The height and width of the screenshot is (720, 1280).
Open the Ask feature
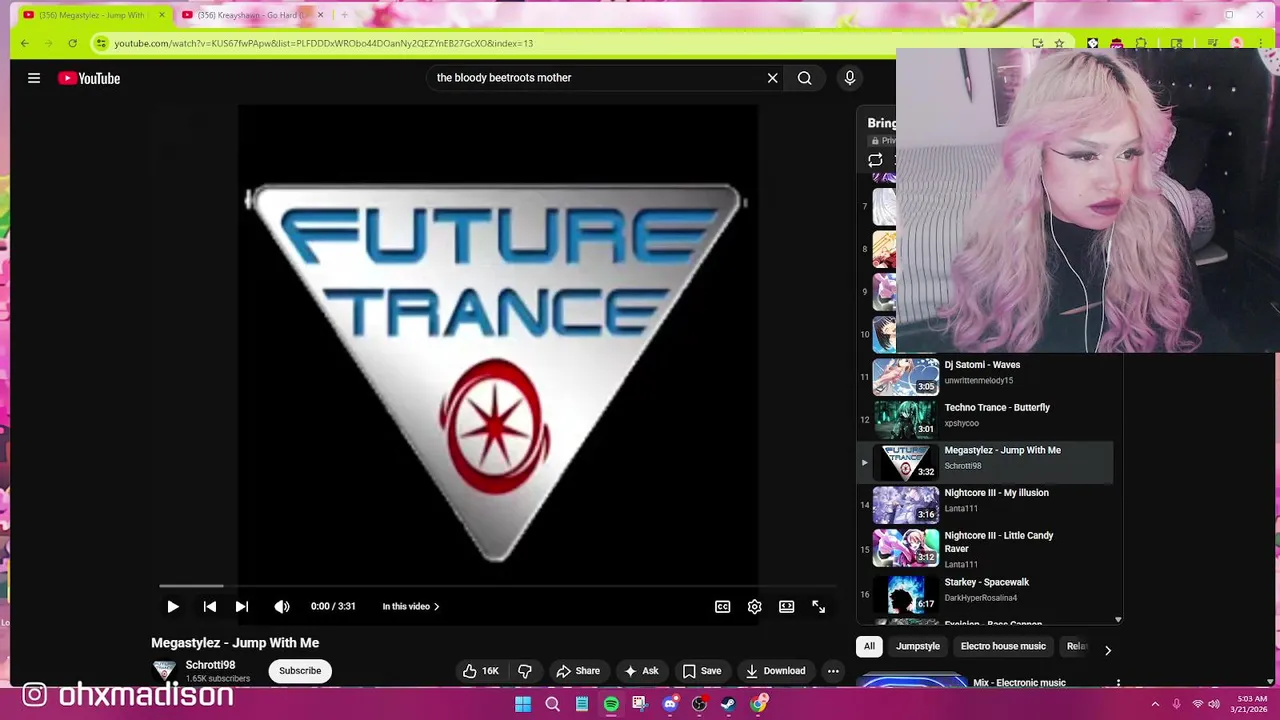tap(641, 671)
